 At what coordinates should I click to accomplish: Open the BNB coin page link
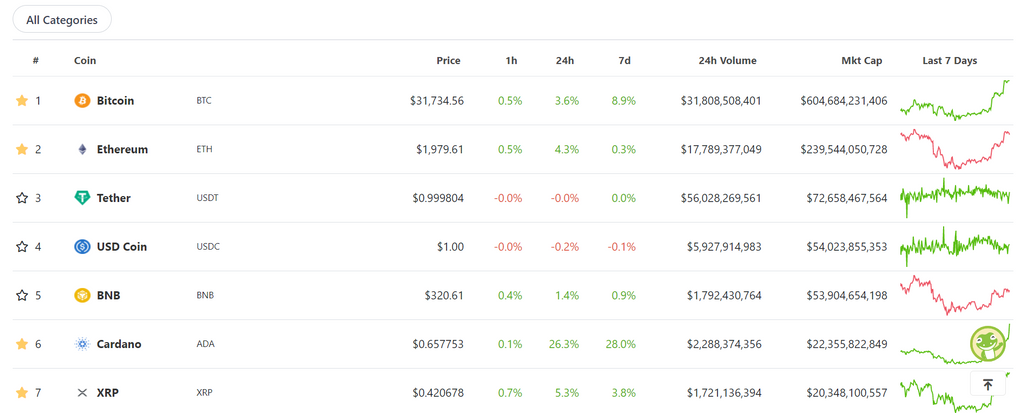click(x=108, y=295)
